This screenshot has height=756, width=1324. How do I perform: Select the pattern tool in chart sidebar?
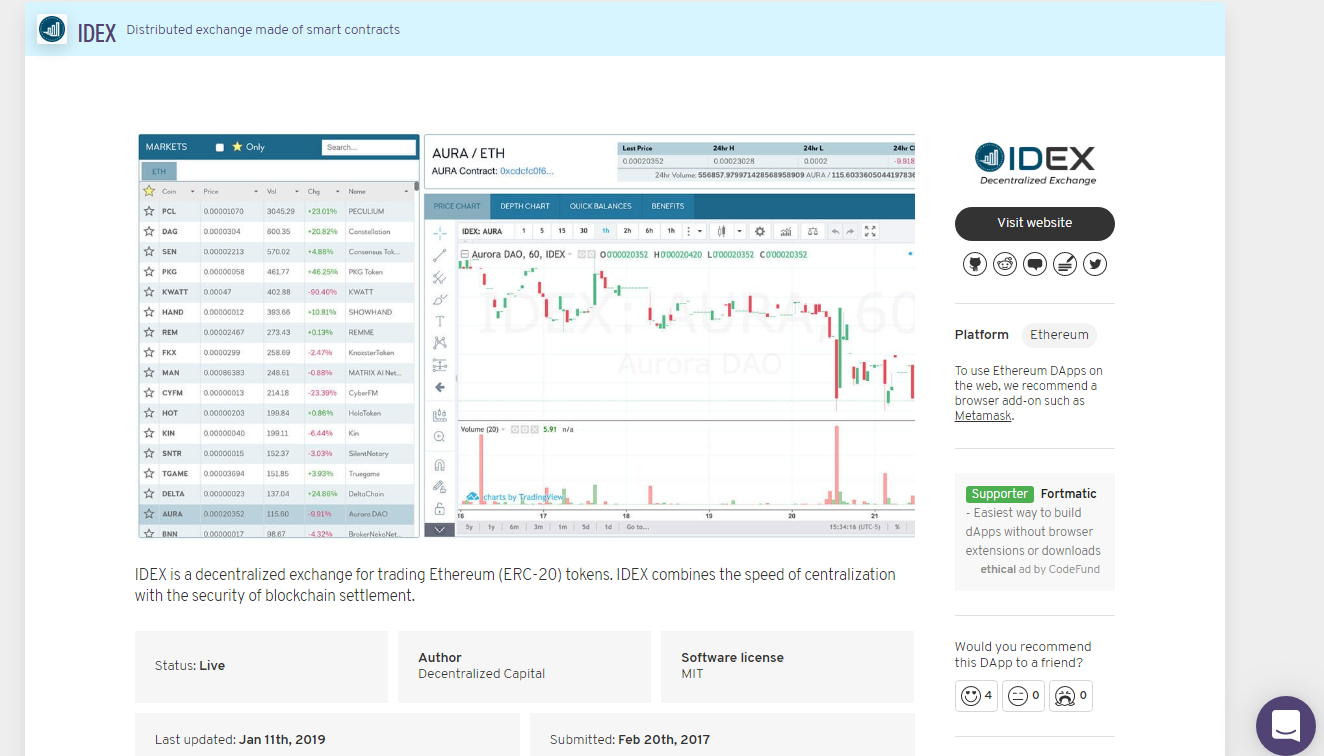pos(439,343)
